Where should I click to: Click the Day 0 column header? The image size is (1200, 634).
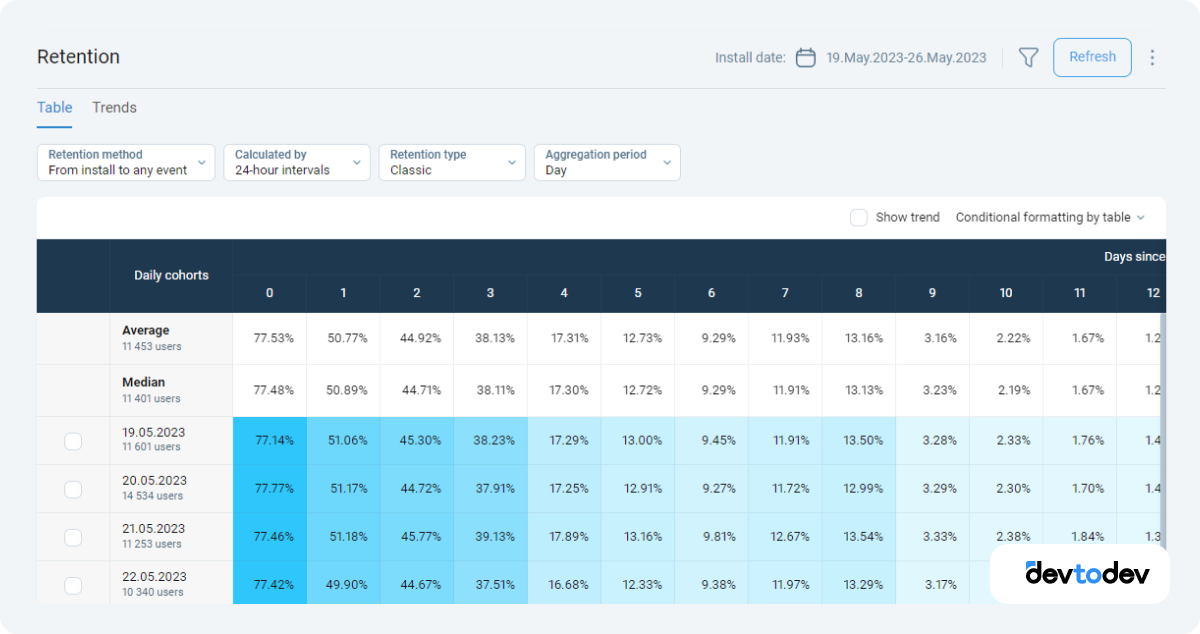tap(269, 293)
